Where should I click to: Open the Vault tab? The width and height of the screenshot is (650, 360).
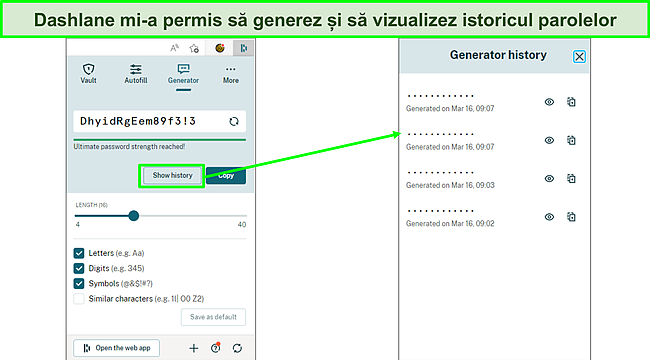pos(88,74)
